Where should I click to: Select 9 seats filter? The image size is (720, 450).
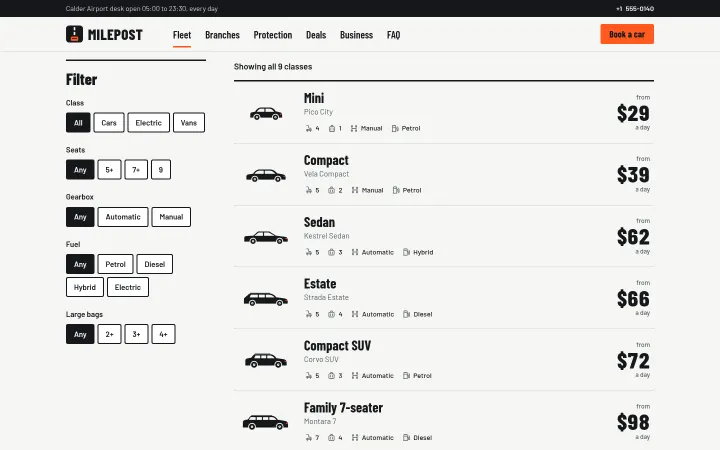point(161,169)
